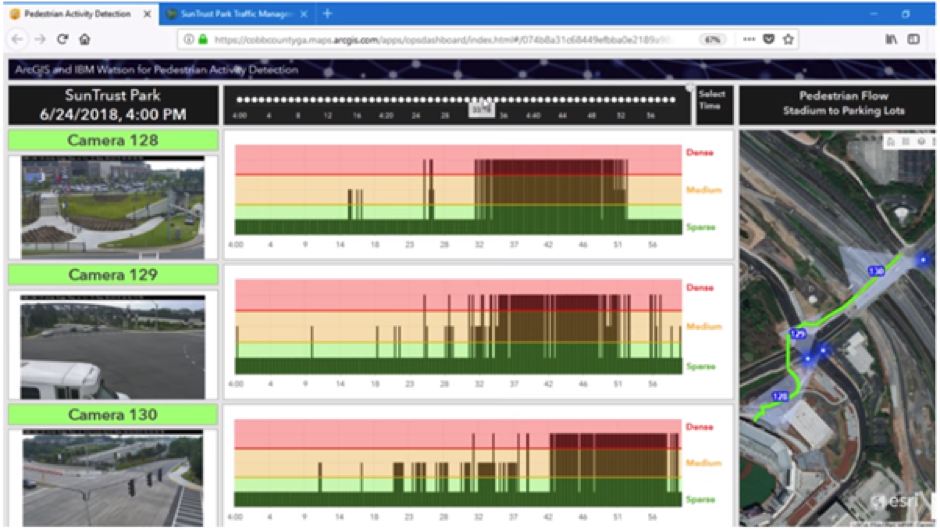Image resolution: width=940 pixels, height=530 pixels.
Task: Click the 129 camera marker on map
Action: (x=798, y=334)
